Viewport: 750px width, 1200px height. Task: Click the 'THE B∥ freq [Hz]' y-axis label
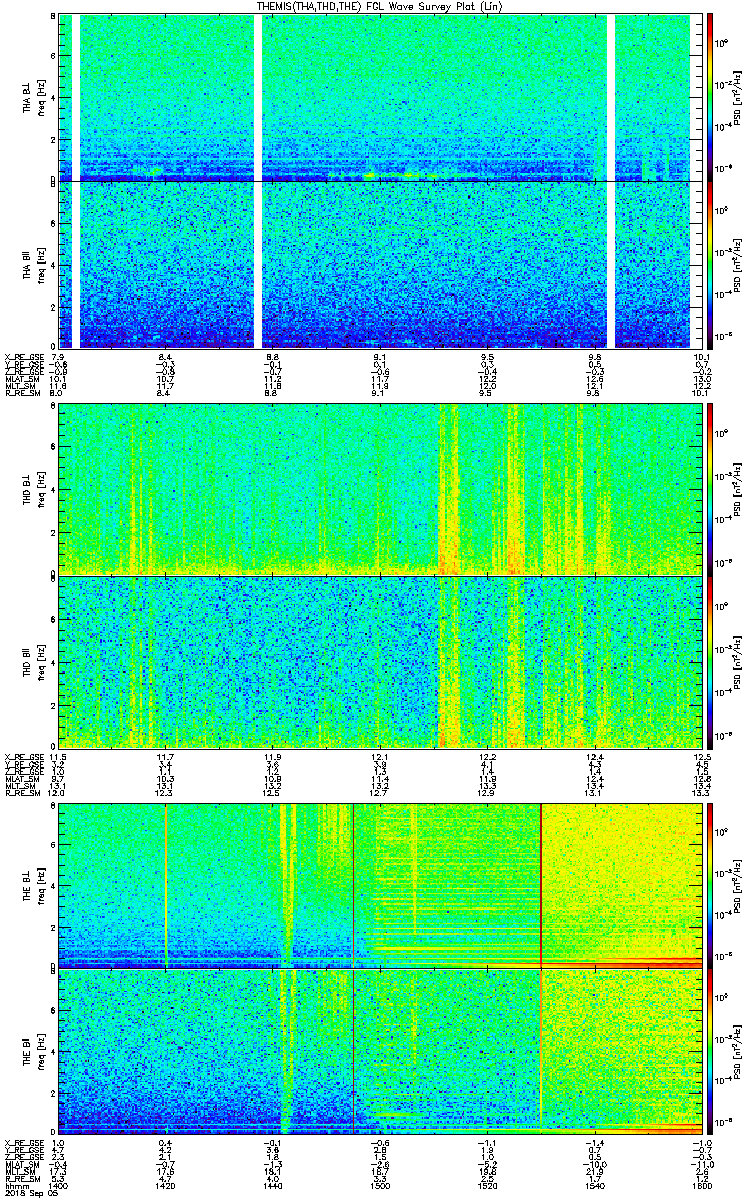click(34, 1051)
